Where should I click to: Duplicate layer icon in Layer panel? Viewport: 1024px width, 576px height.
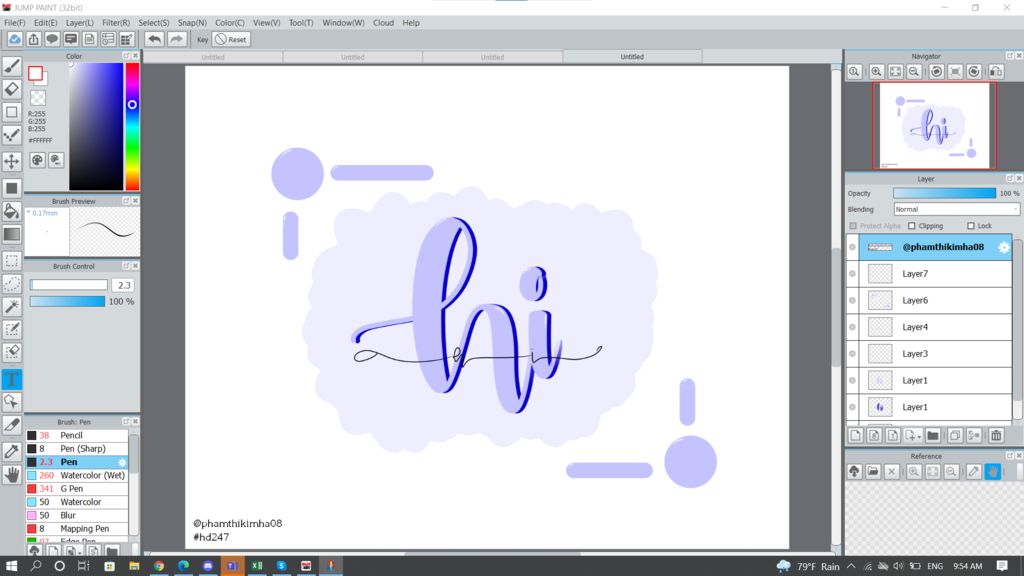coord(955,436)
